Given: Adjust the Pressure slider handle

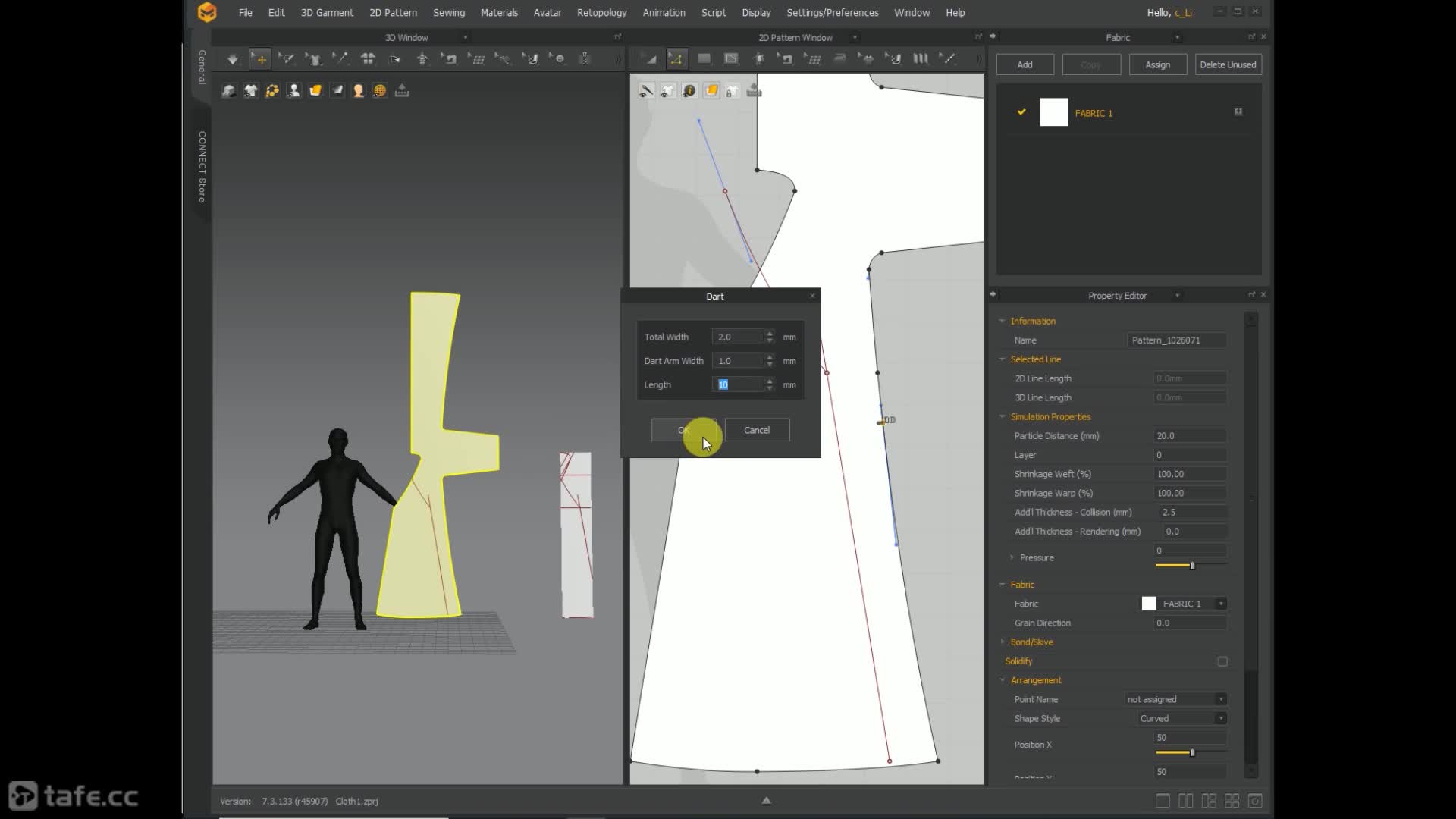Looking at the screenshot, I should pyautogui.click(x=1192, y=566).
